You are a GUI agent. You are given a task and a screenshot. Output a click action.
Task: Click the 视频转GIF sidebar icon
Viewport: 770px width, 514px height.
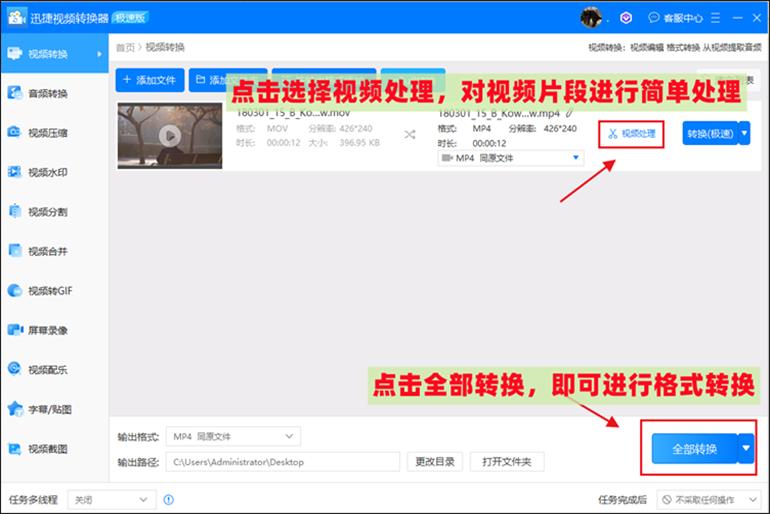[x=15, y=291]
